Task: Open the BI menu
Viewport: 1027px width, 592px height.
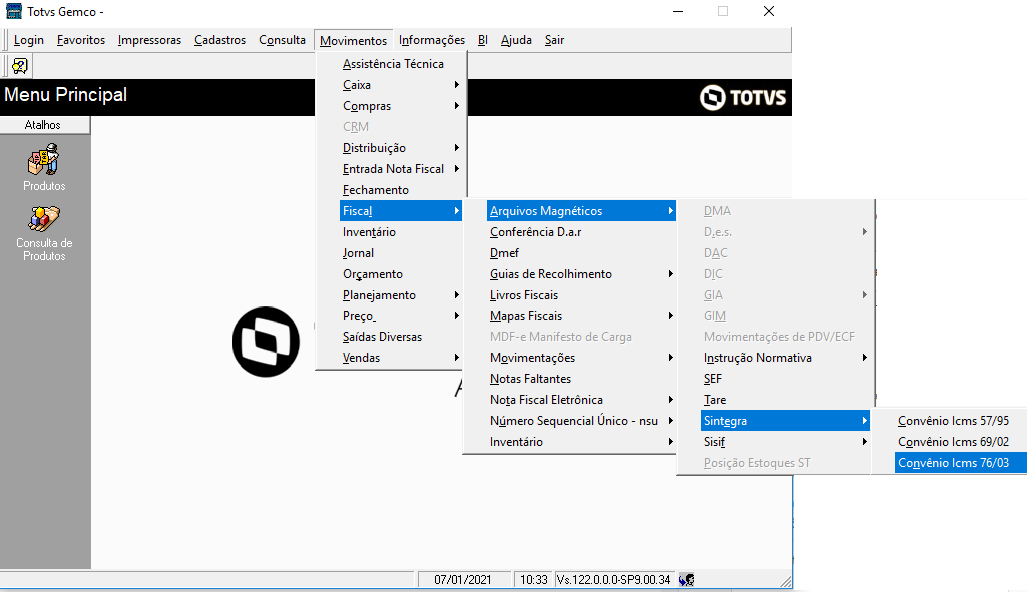Action: pyautogui.click(x=483, y=40)
